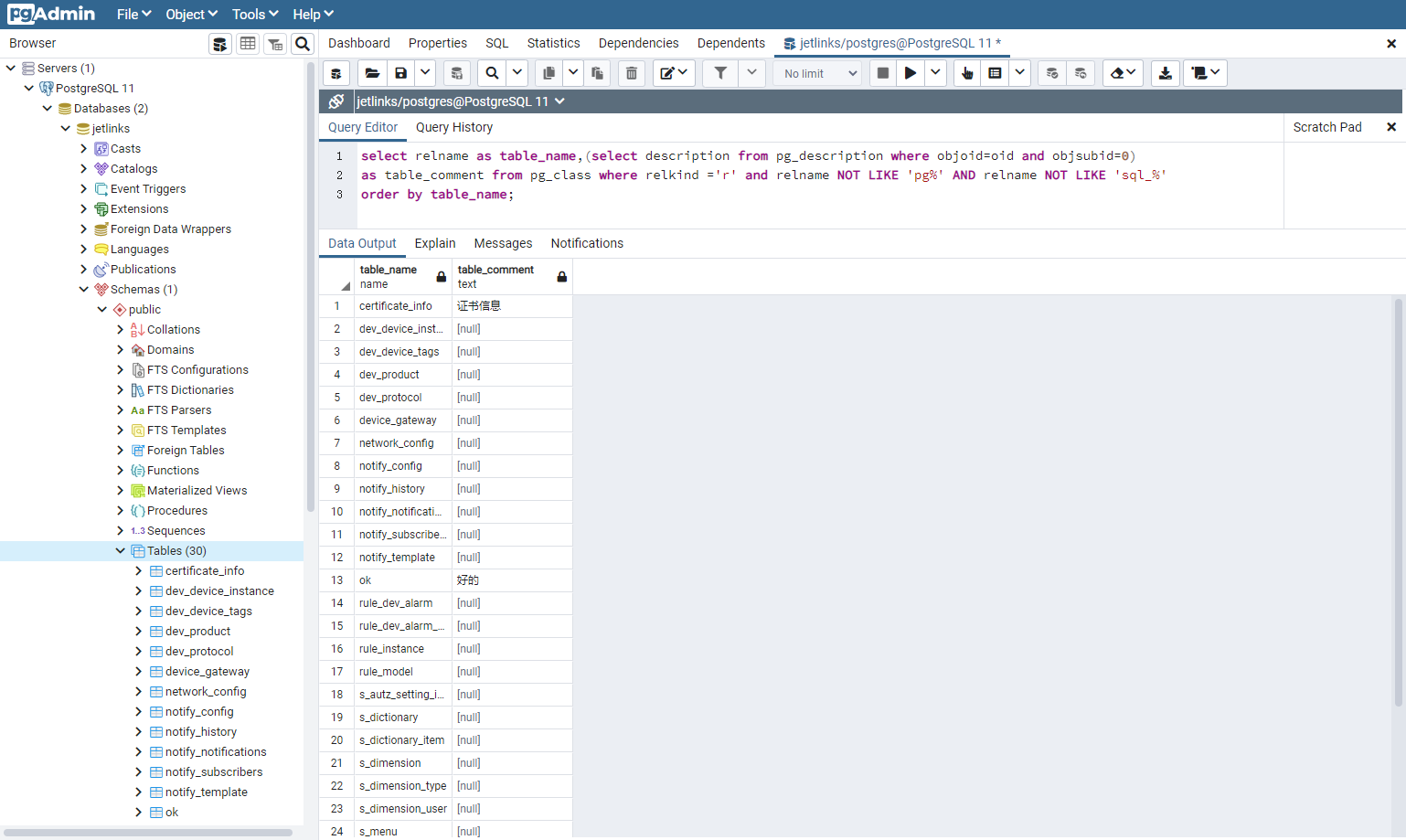This screenshot has height=840, width=1406.
Task: Open the Find options dropdown
Action: tap(517, 73)
